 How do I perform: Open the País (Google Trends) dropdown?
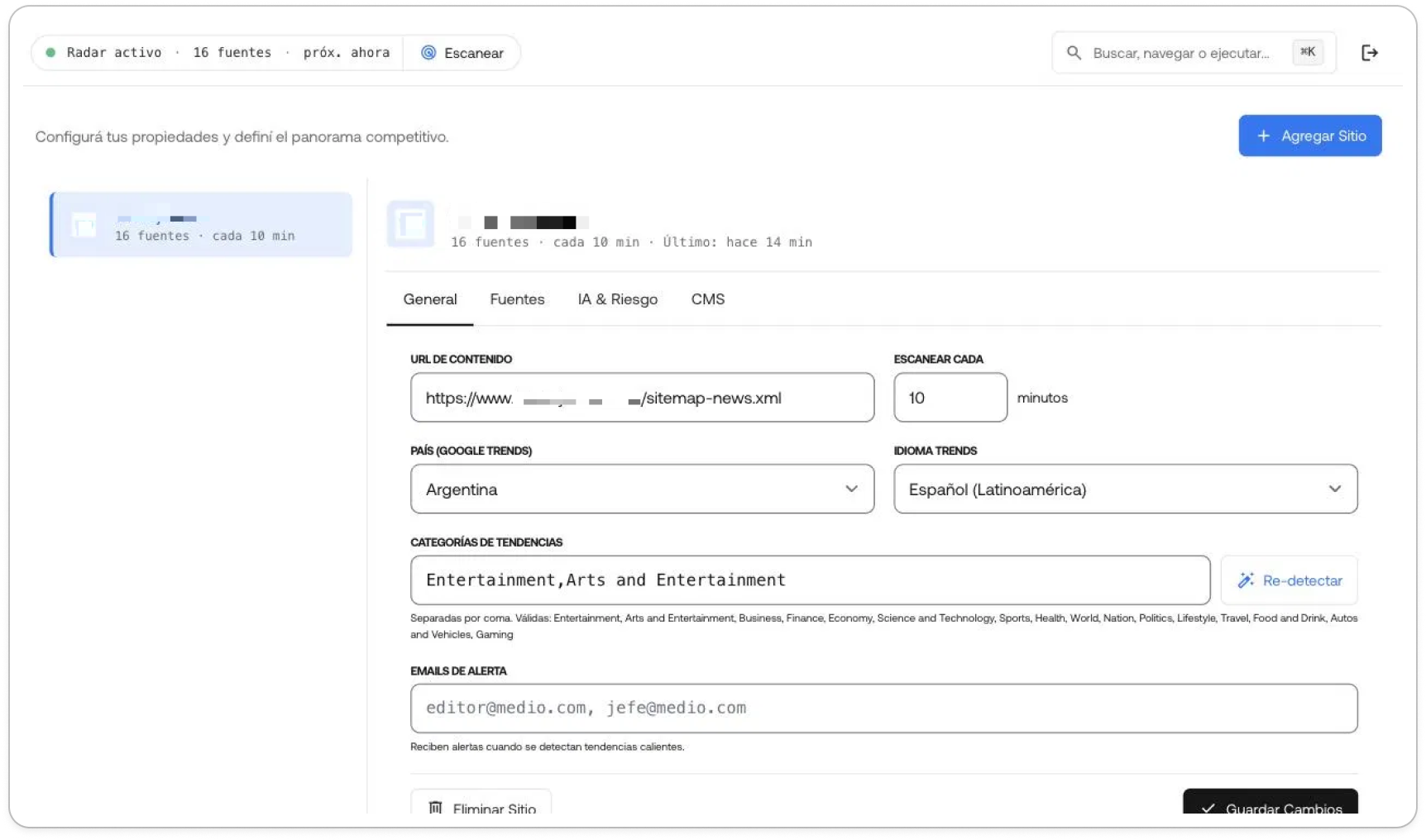click(642, 489)
